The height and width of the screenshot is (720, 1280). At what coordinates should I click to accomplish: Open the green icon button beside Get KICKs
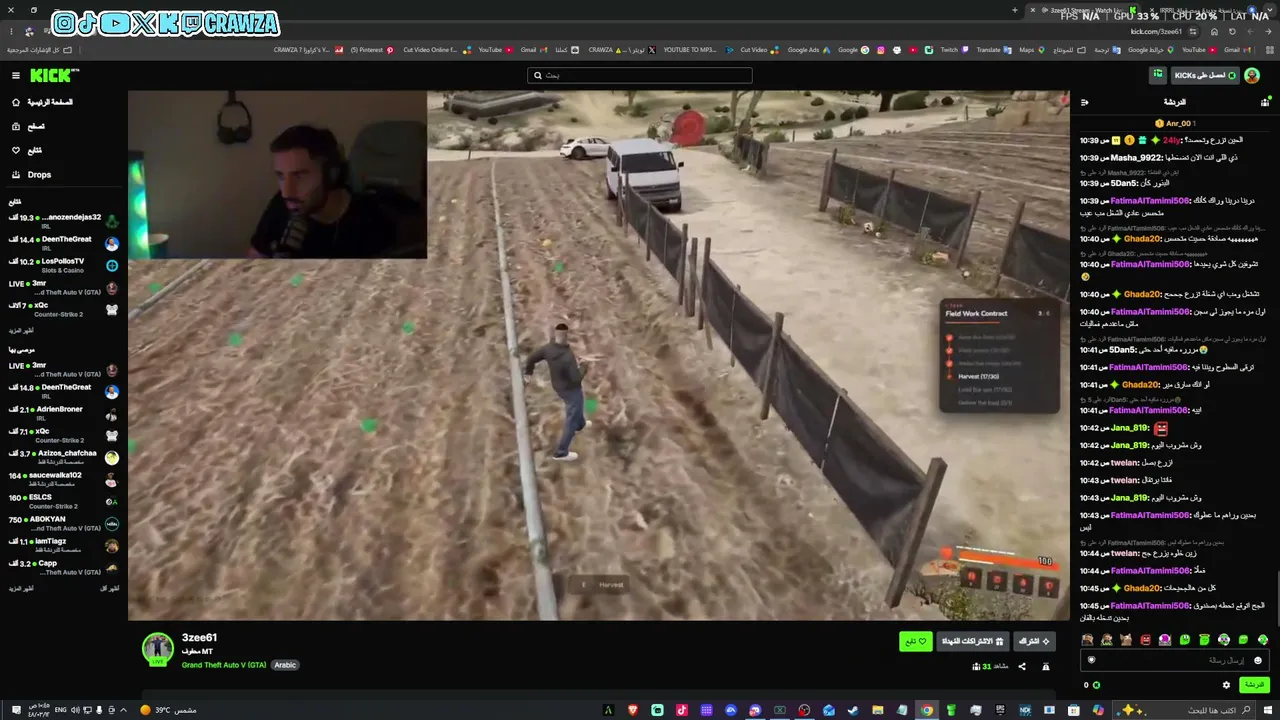point(1158,75)
